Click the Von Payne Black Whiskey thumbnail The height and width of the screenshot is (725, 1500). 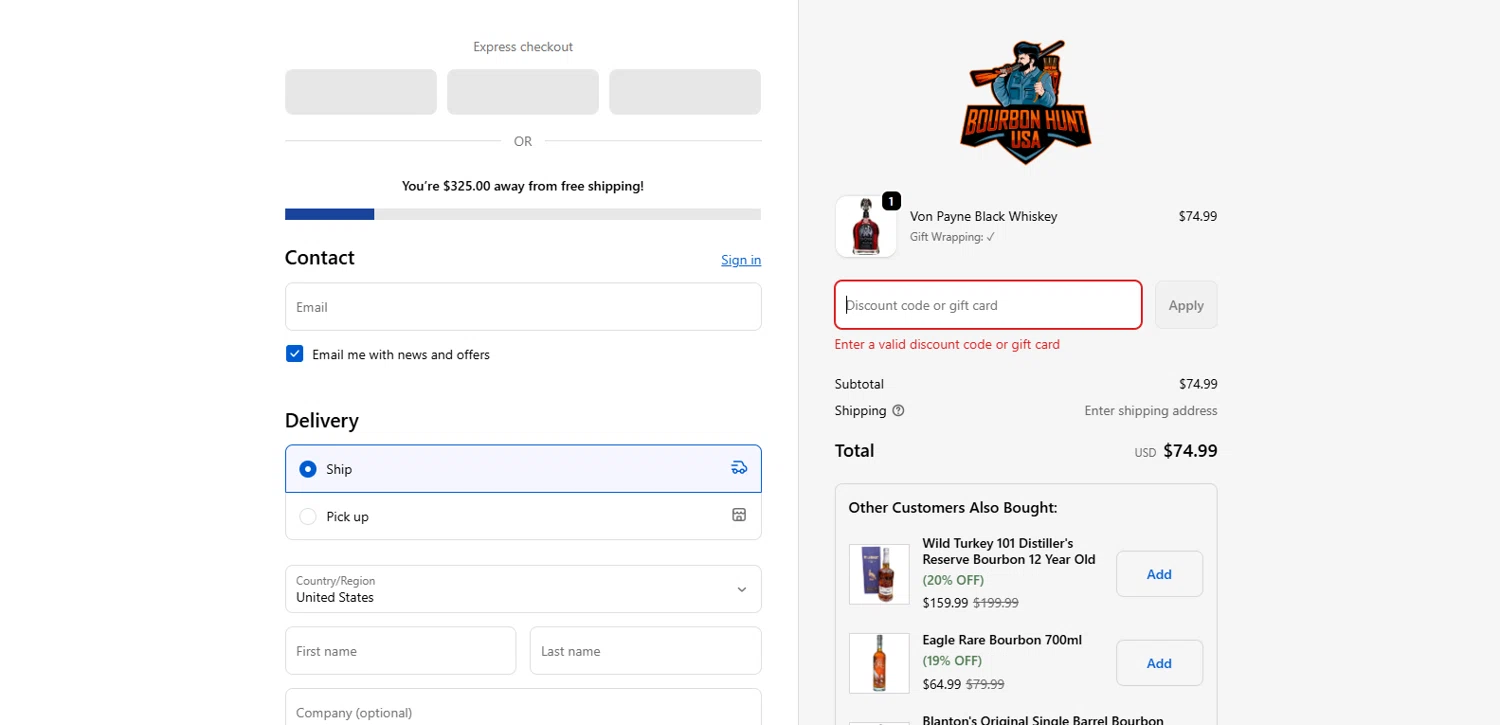click(x=866, y=226)
